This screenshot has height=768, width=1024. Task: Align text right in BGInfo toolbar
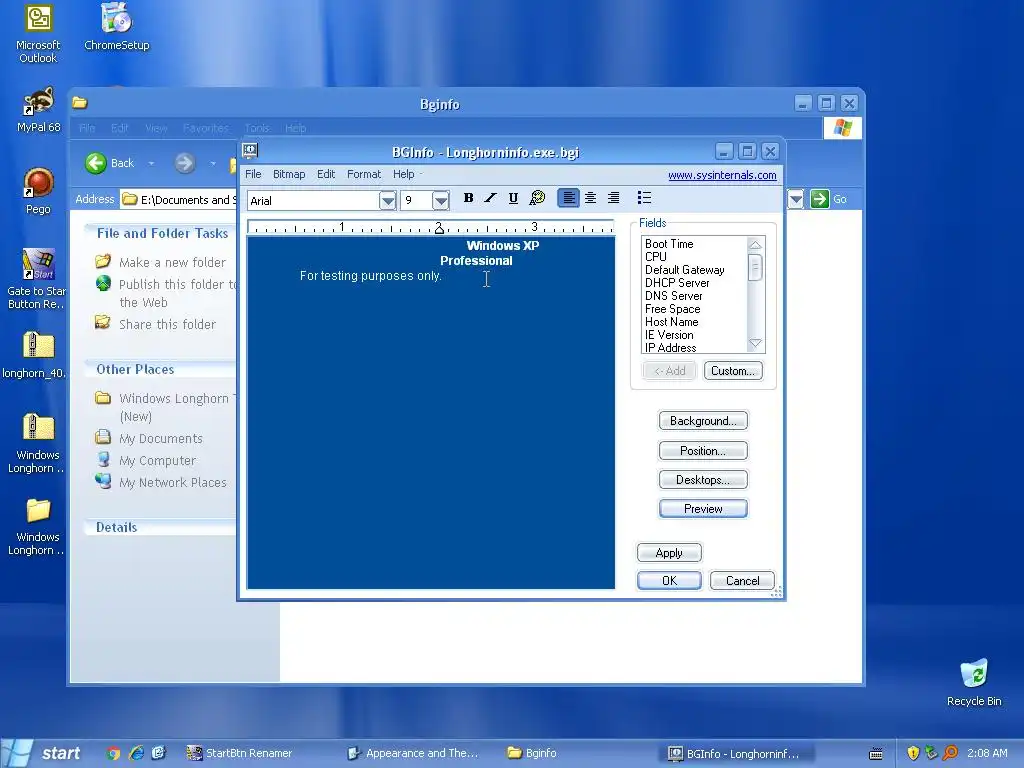pyautogui.click(x=613, y=198)
